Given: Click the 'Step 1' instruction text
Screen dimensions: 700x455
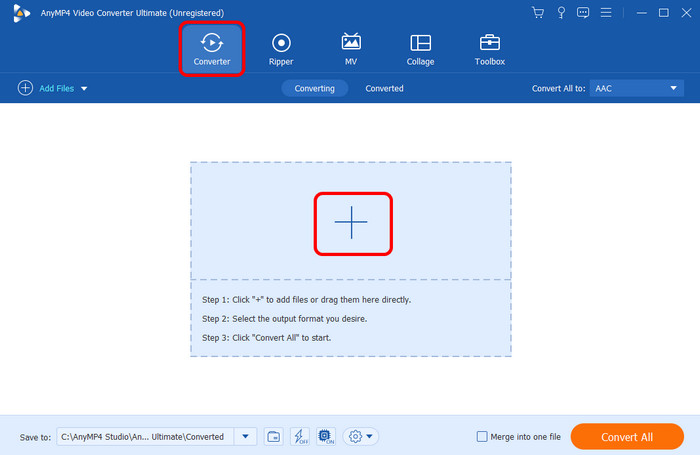Looking at the screenshot, I should tap(306, 300).
